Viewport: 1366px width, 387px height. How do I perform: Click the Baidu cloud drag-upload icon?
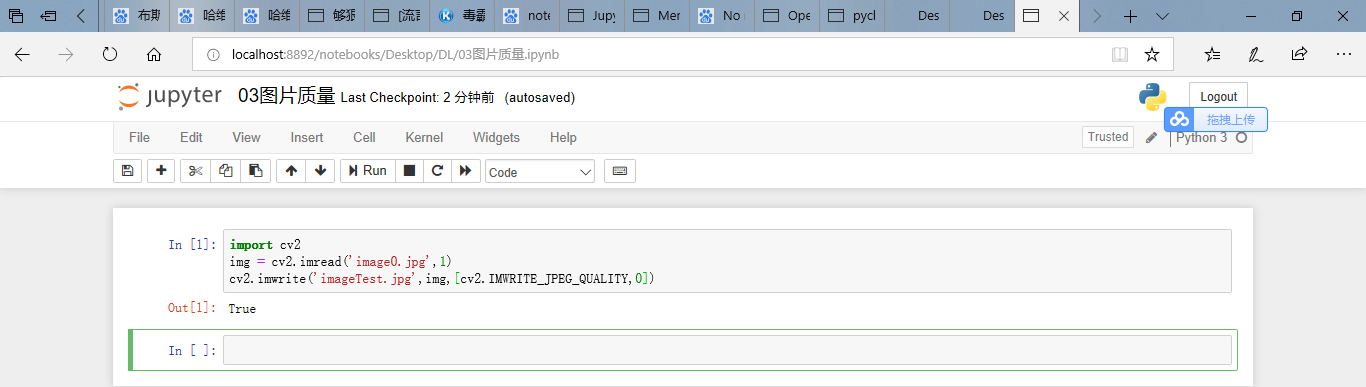tap(1180, 119)
